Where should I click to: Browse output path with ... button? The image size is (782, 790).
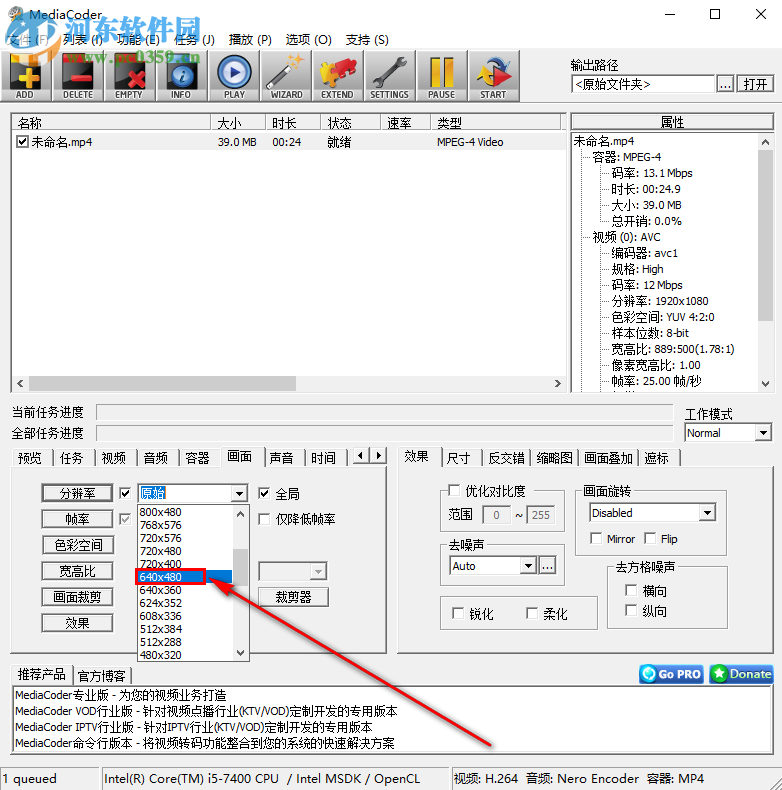coord(725,84)
